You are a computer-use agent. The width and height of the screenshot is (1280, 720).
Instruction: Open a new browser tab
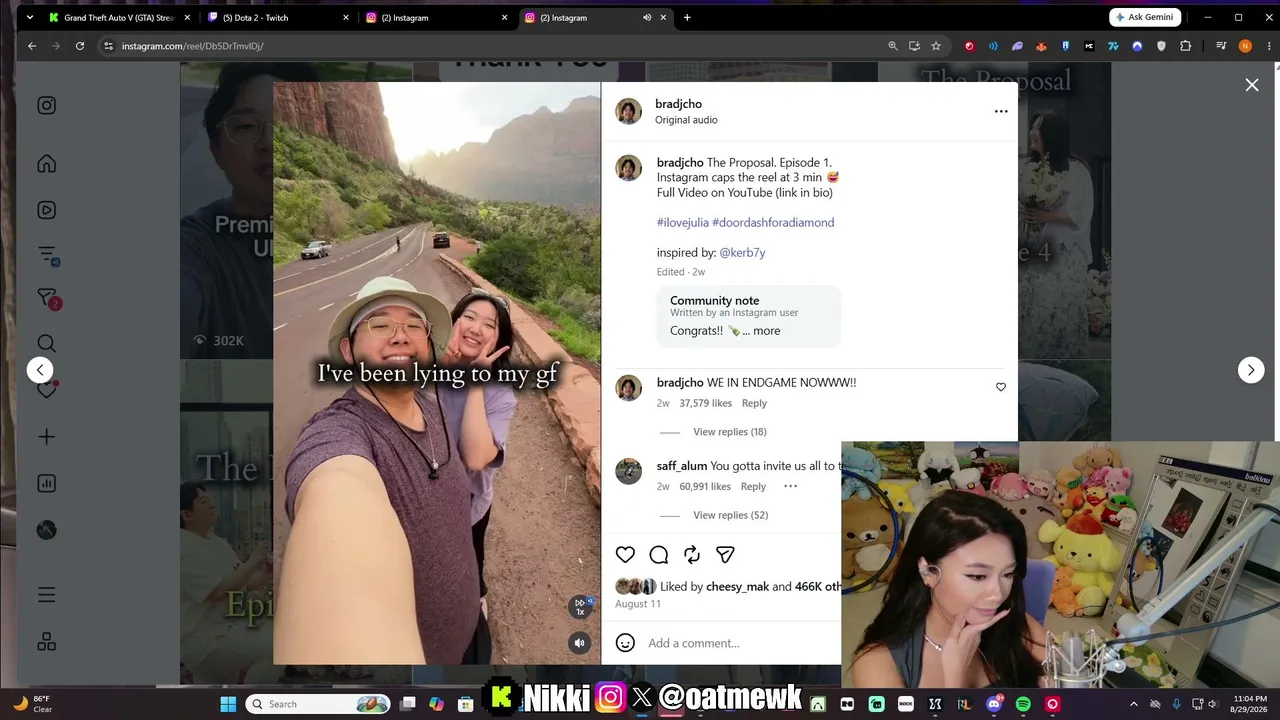pos(687,17)
